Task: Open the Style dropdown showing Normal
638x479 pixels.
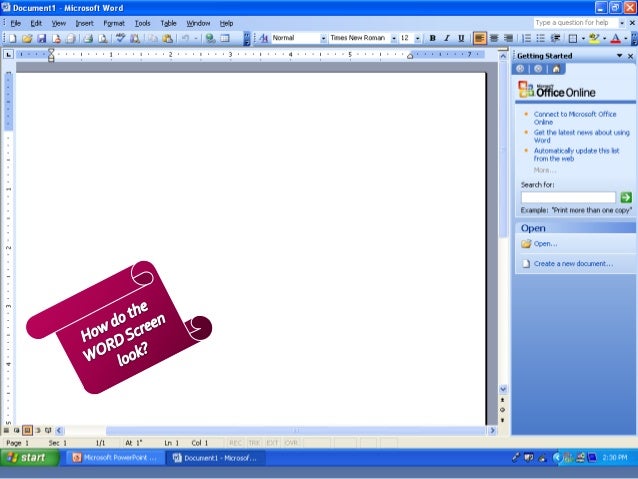Action: click(x=323, y=38)
